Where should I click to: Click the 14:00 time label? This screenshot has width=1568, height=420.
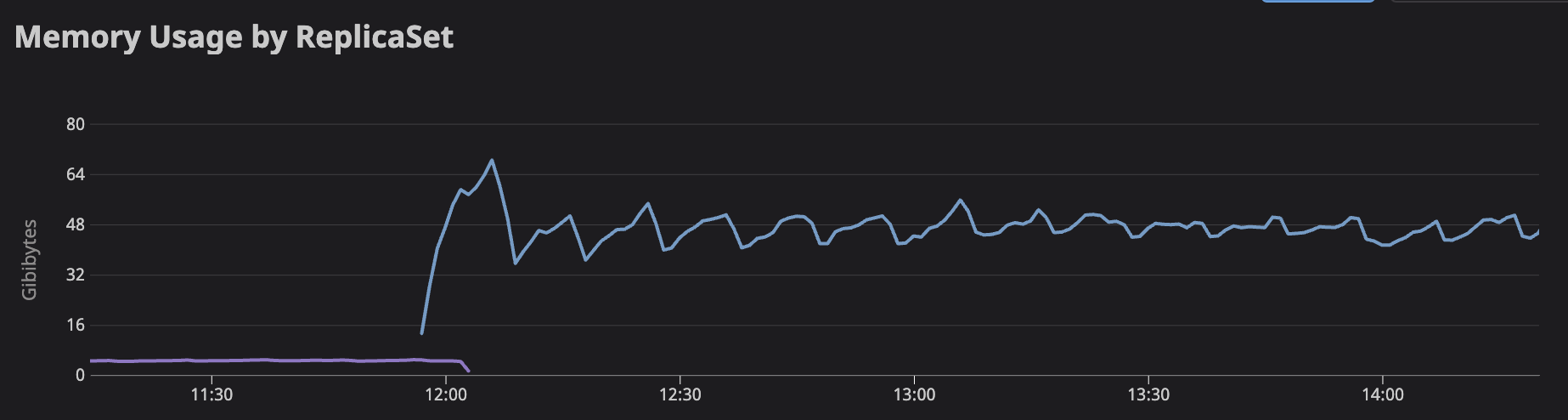click(x=1383, y=394)
